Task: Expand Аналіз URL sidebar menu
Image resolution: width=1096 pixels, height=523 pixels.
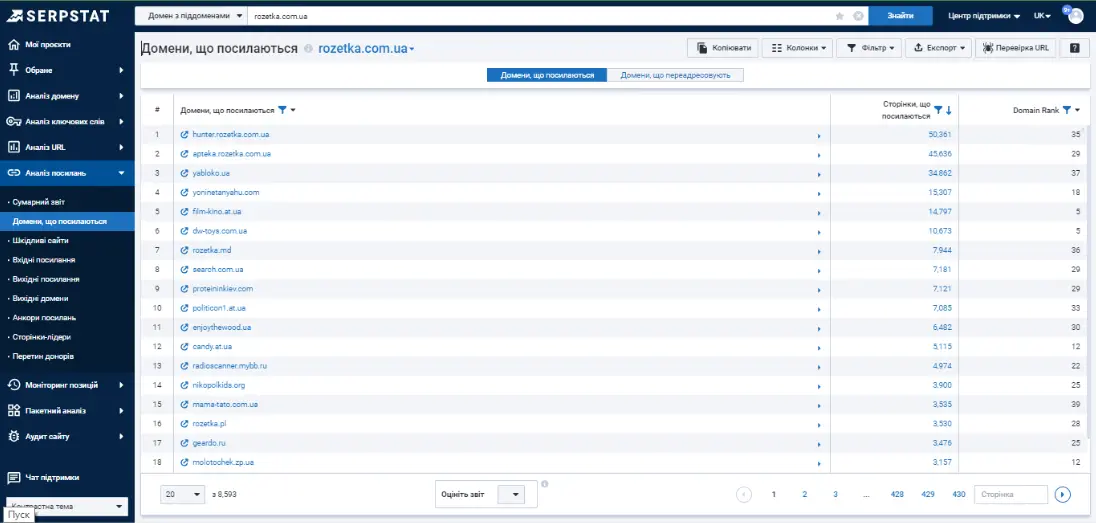Action: click(x=67, y=148)
